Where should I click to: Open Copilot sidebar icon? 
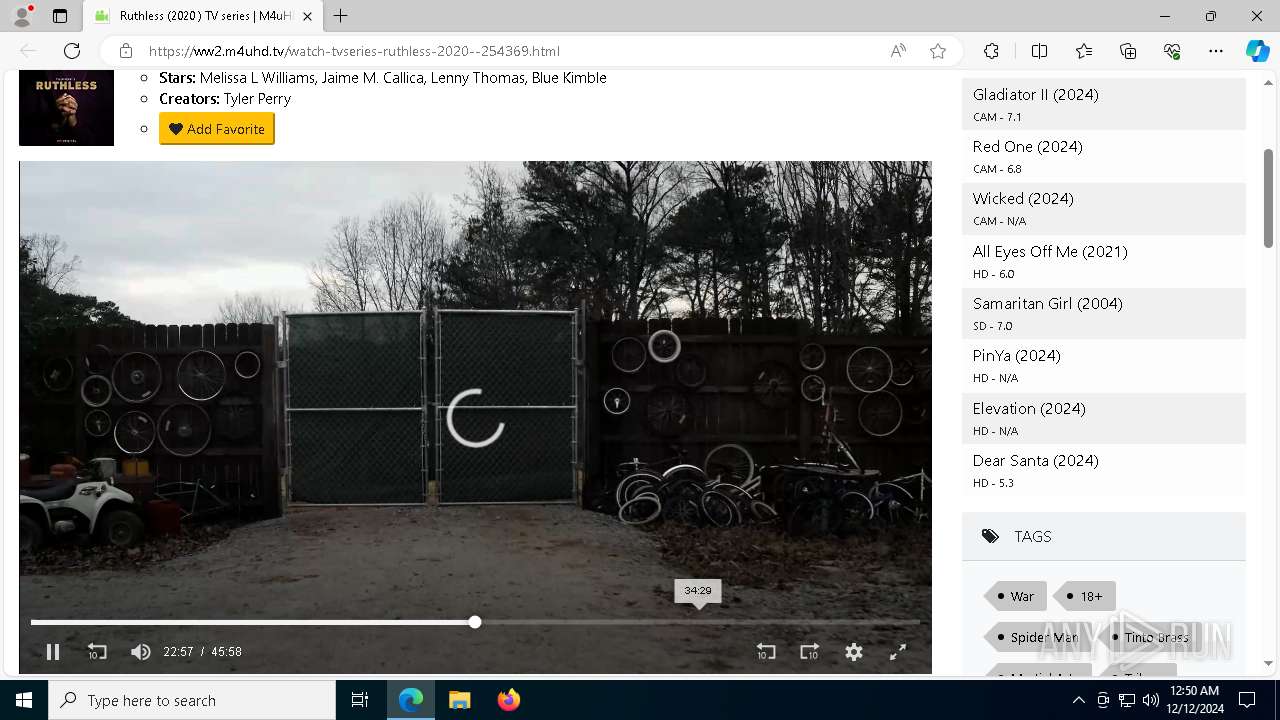[x=1257, y=51]
